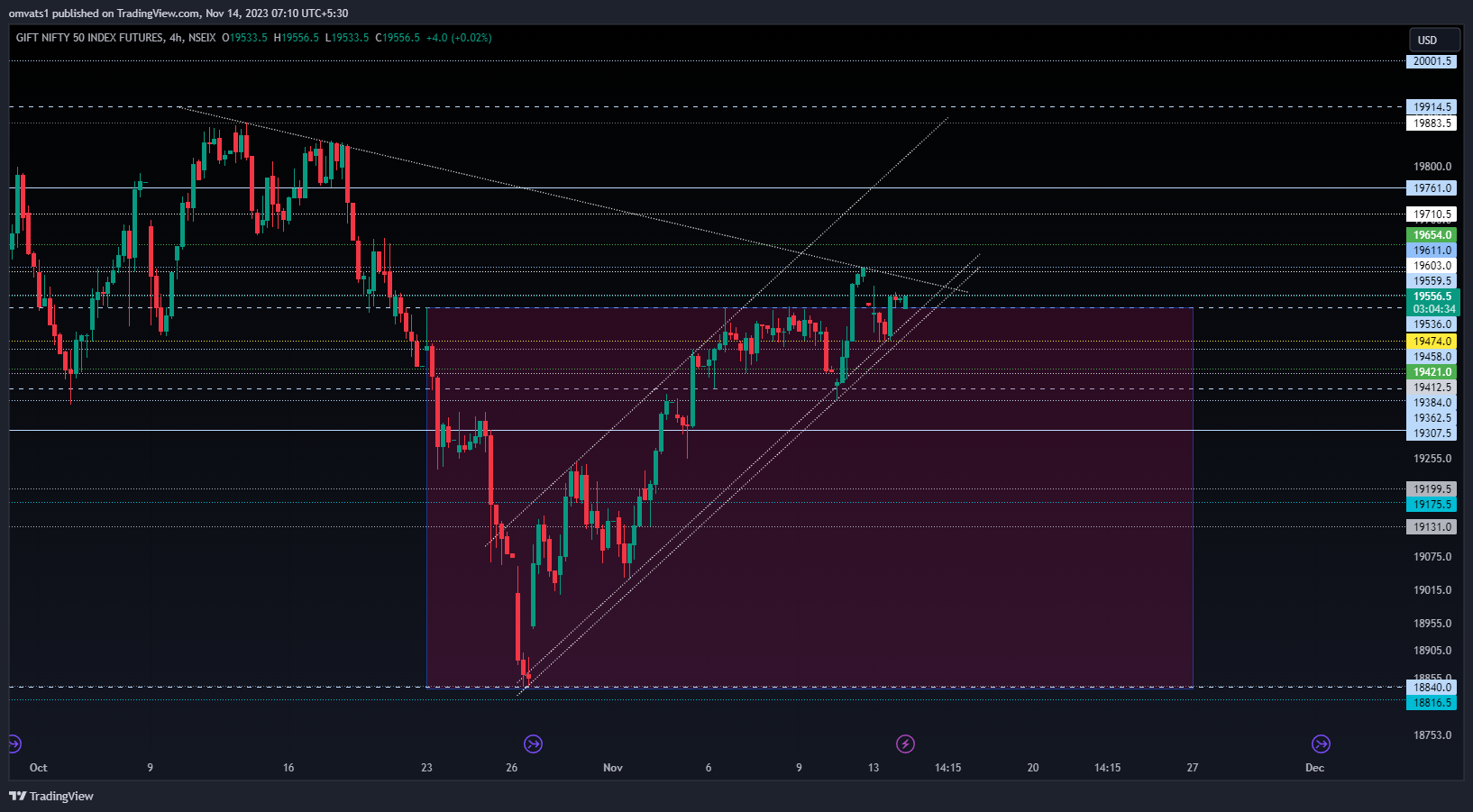1473x812 pixels.
Task: Click the +4.0 (+0.02%) change value
Action: (x=459, y=38)
